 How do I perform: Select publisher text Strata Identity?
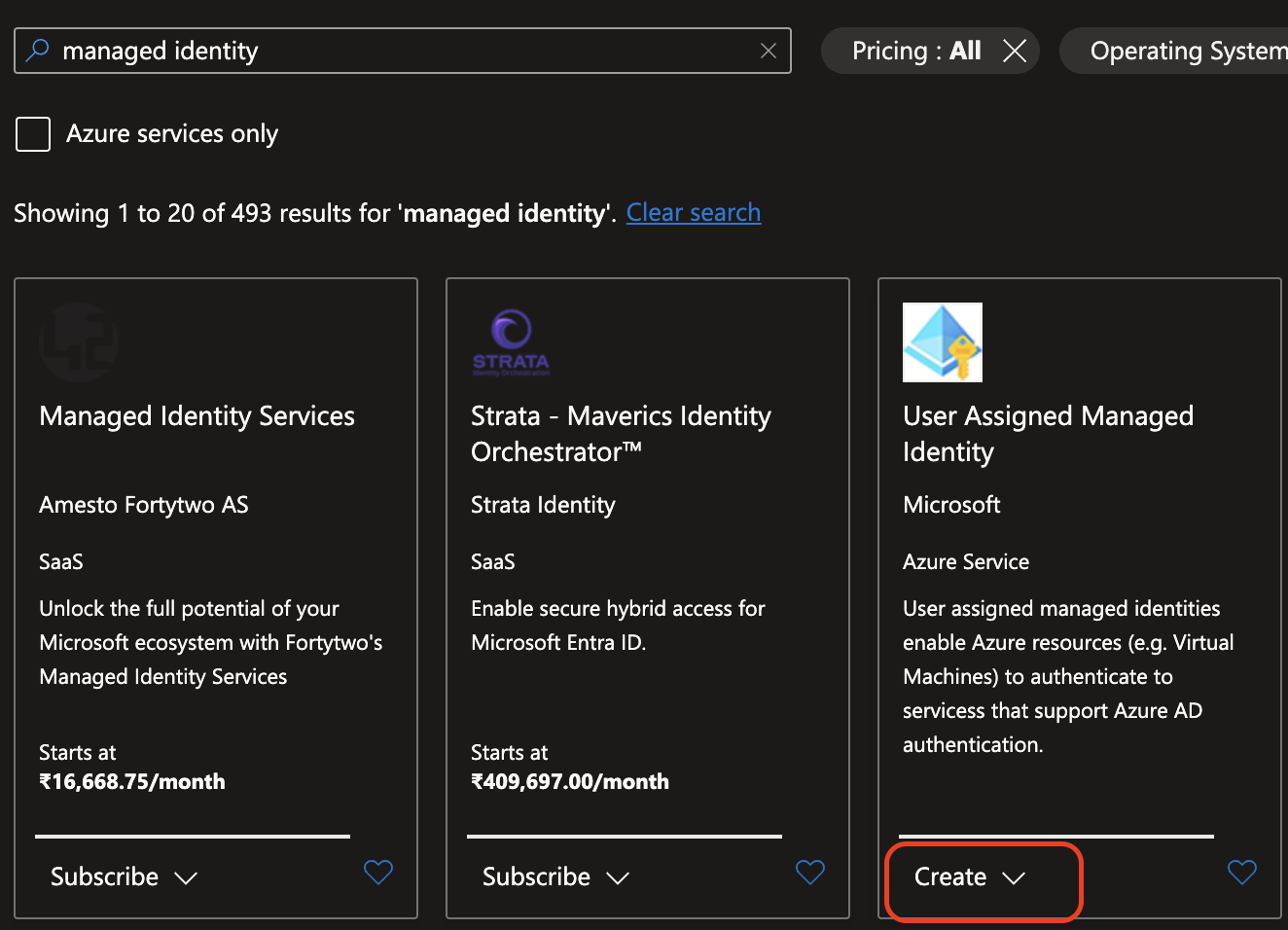(543, 505)
